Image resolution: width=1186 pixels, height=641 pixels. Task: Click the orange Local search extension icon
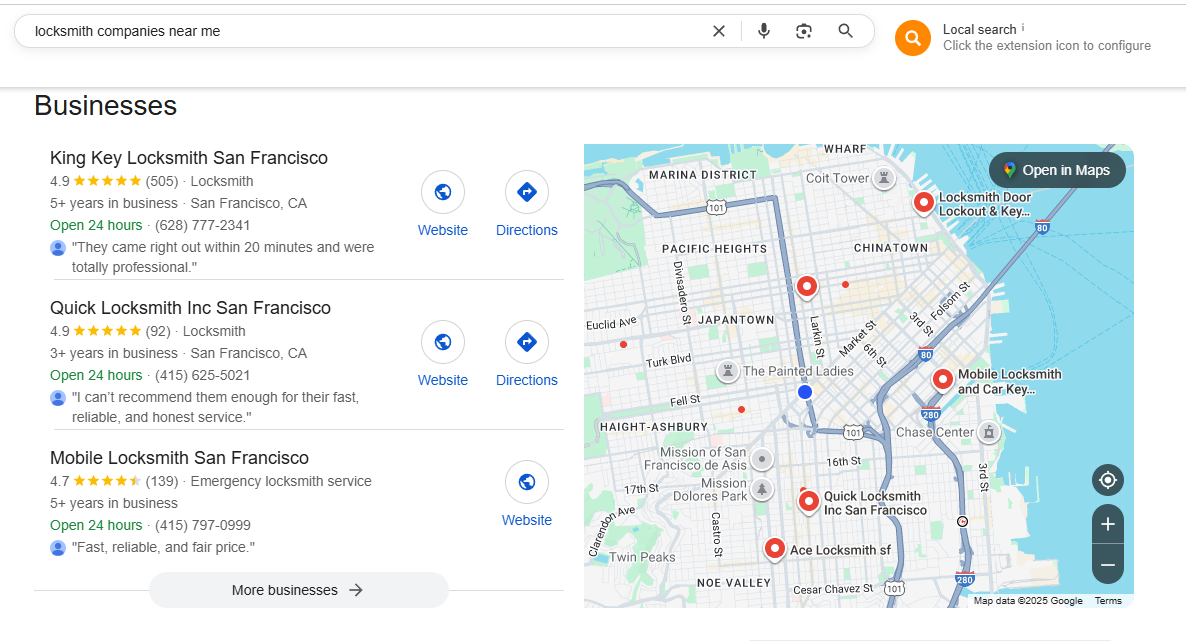pos(912,38)
